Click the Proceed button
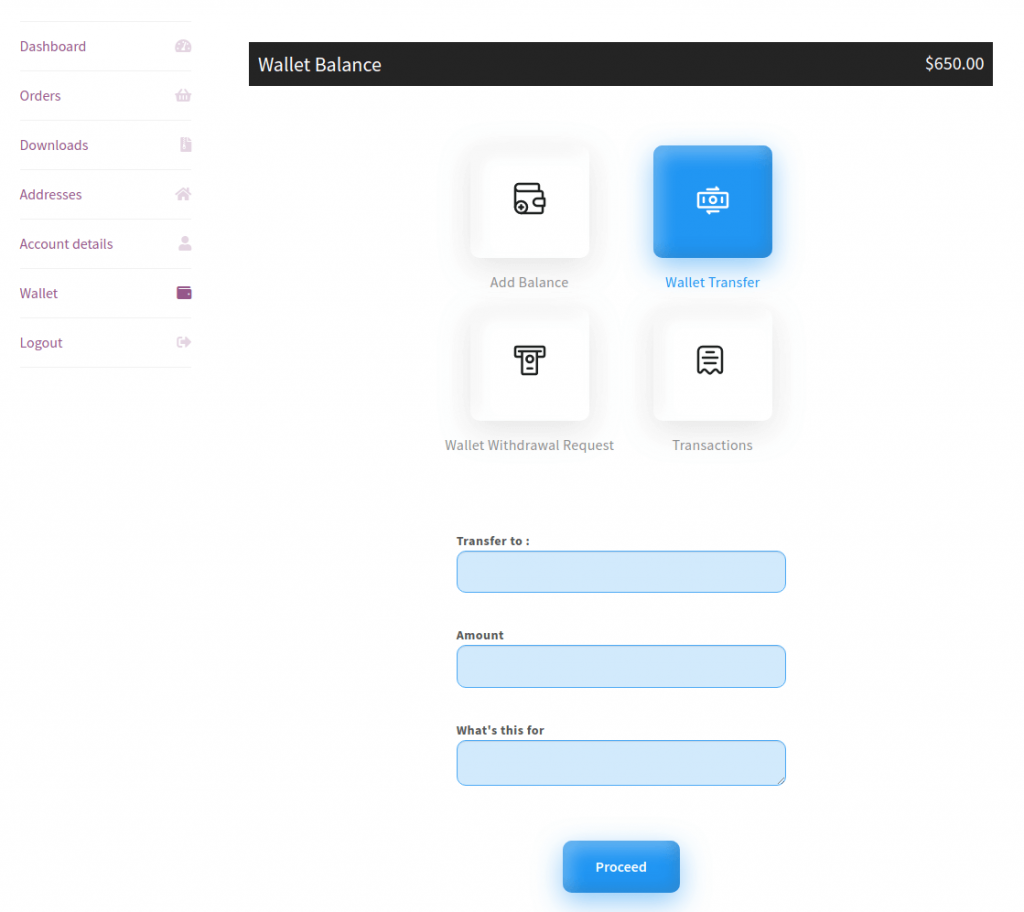This screenshot has height=912, width=1024. click(x=621, y=866)
